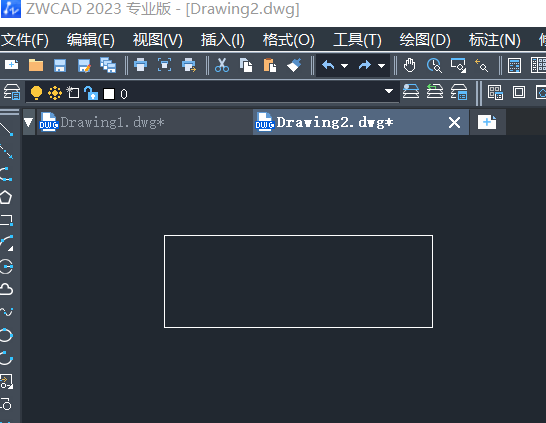Open the calculator icon
Image resolution: width=546 pixels, height=423 pixels.
click(x=514, y=65)
